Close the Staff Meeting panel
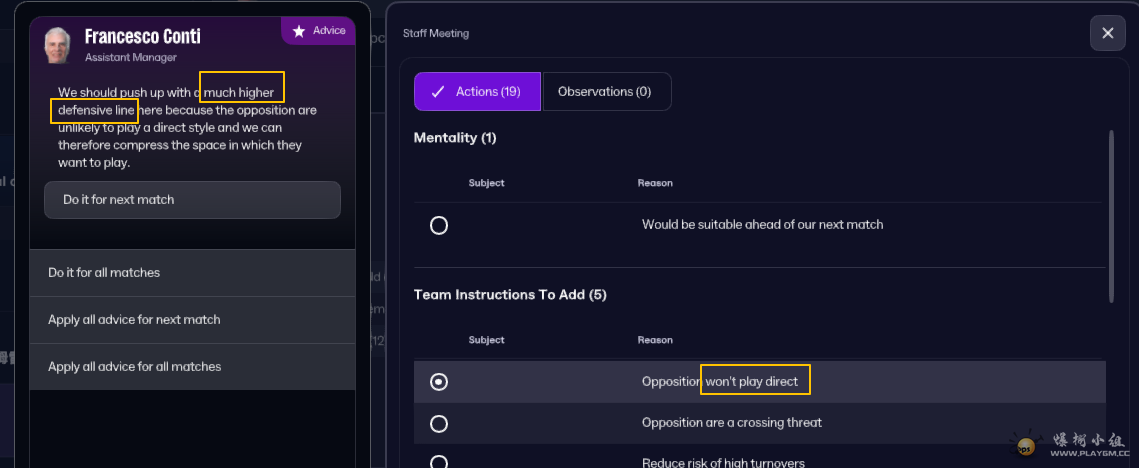 pyautogui.click(x=1107, y=33)
